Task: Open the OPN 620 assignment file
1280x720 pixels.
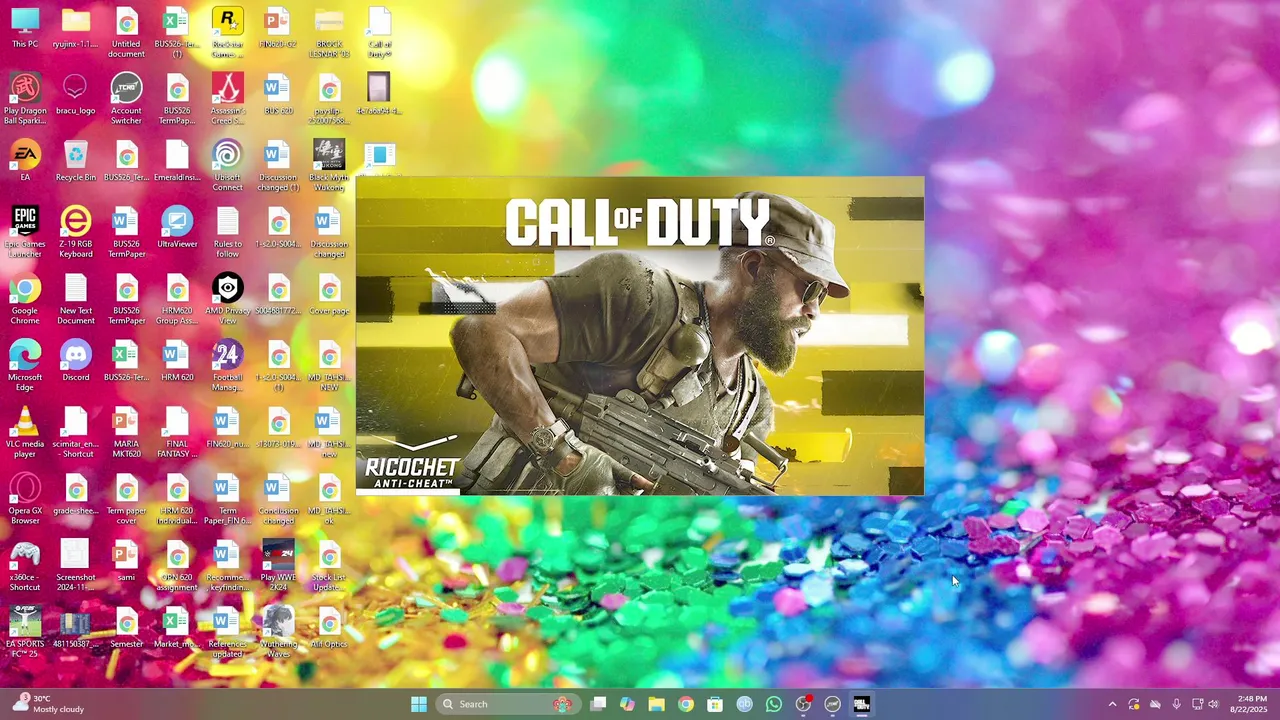Action: coord(177,566)
